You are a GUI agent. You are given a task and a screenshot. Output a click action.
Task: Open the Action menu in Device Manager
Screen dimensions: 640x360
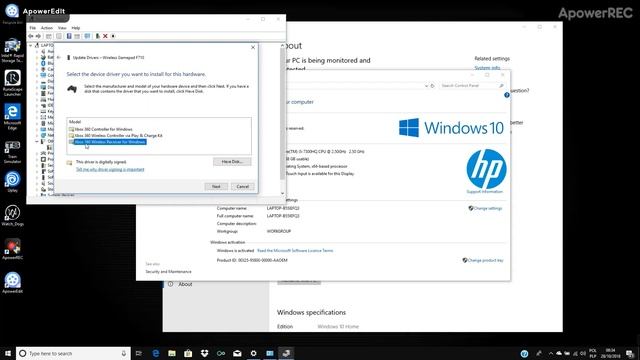coord(47,28)
